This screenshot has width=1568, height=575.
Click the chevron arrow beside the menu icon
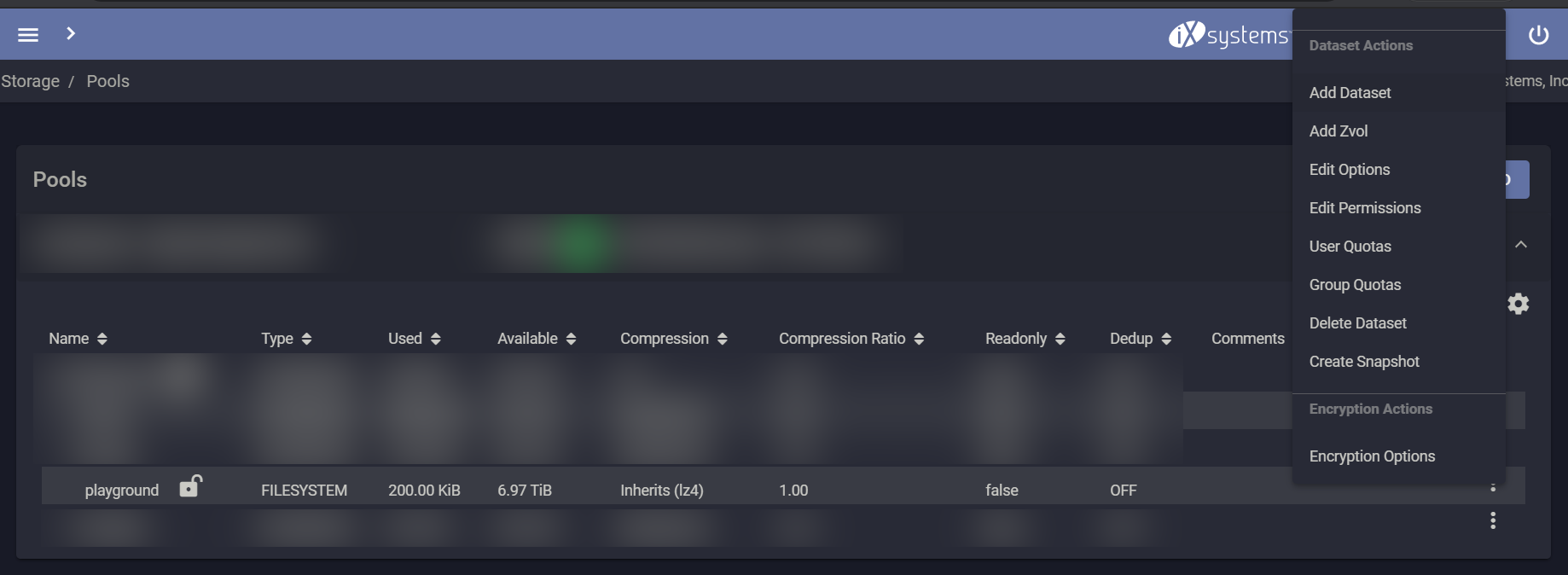click(x=71, y=33)
